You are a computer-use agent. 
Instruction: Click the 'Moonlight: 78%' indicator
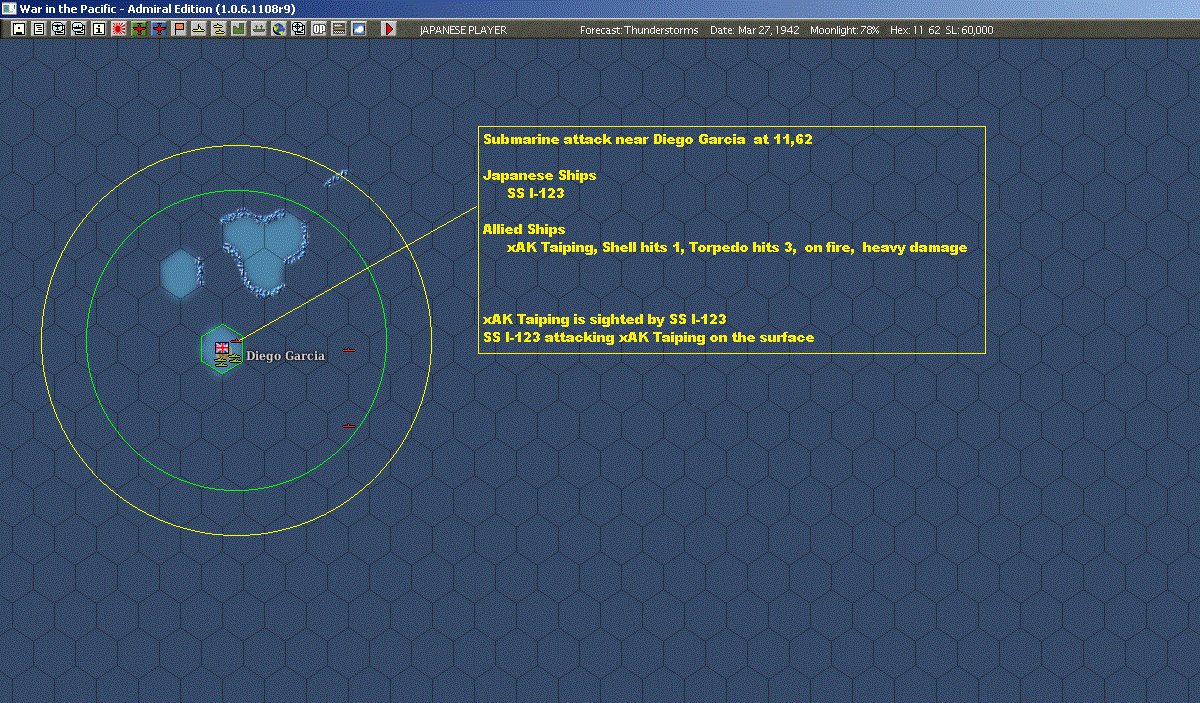pos(845,30)
